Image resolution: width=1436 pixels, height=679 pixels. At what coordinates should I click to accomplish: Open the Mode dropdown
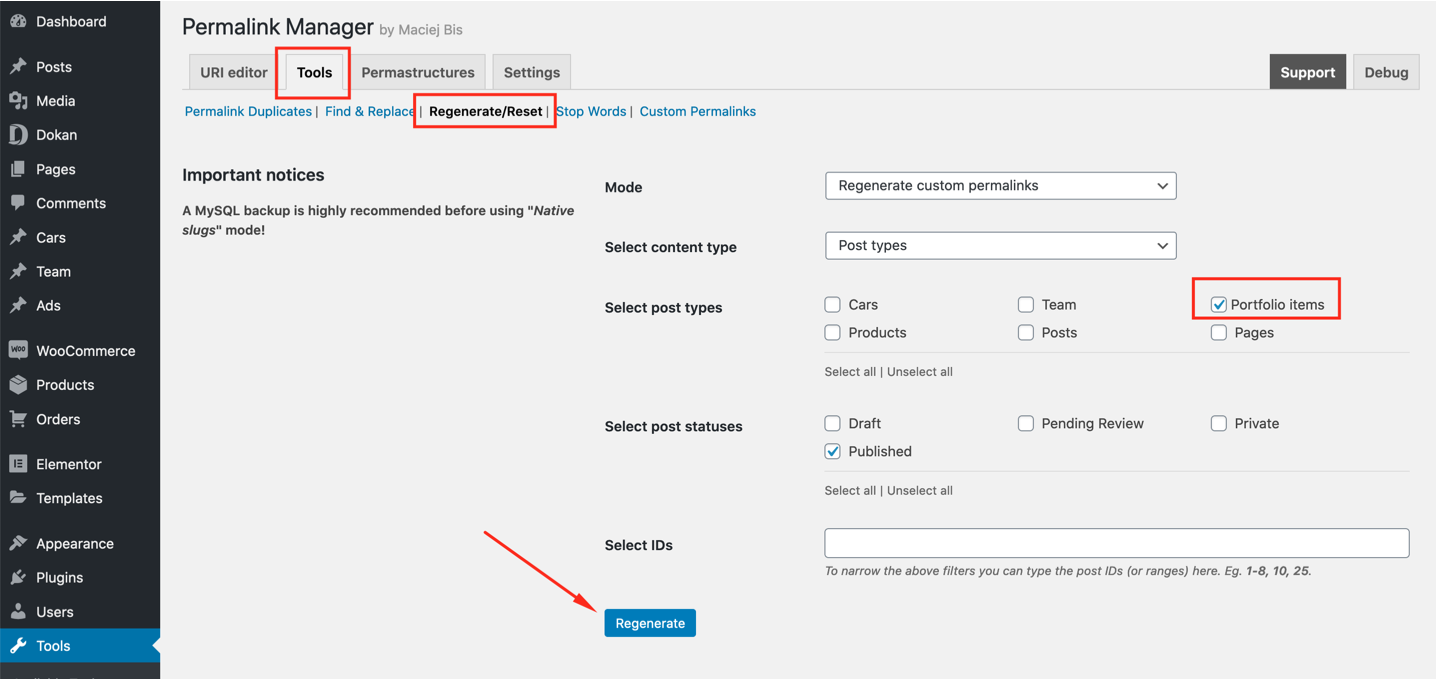tap(1000, 186)
